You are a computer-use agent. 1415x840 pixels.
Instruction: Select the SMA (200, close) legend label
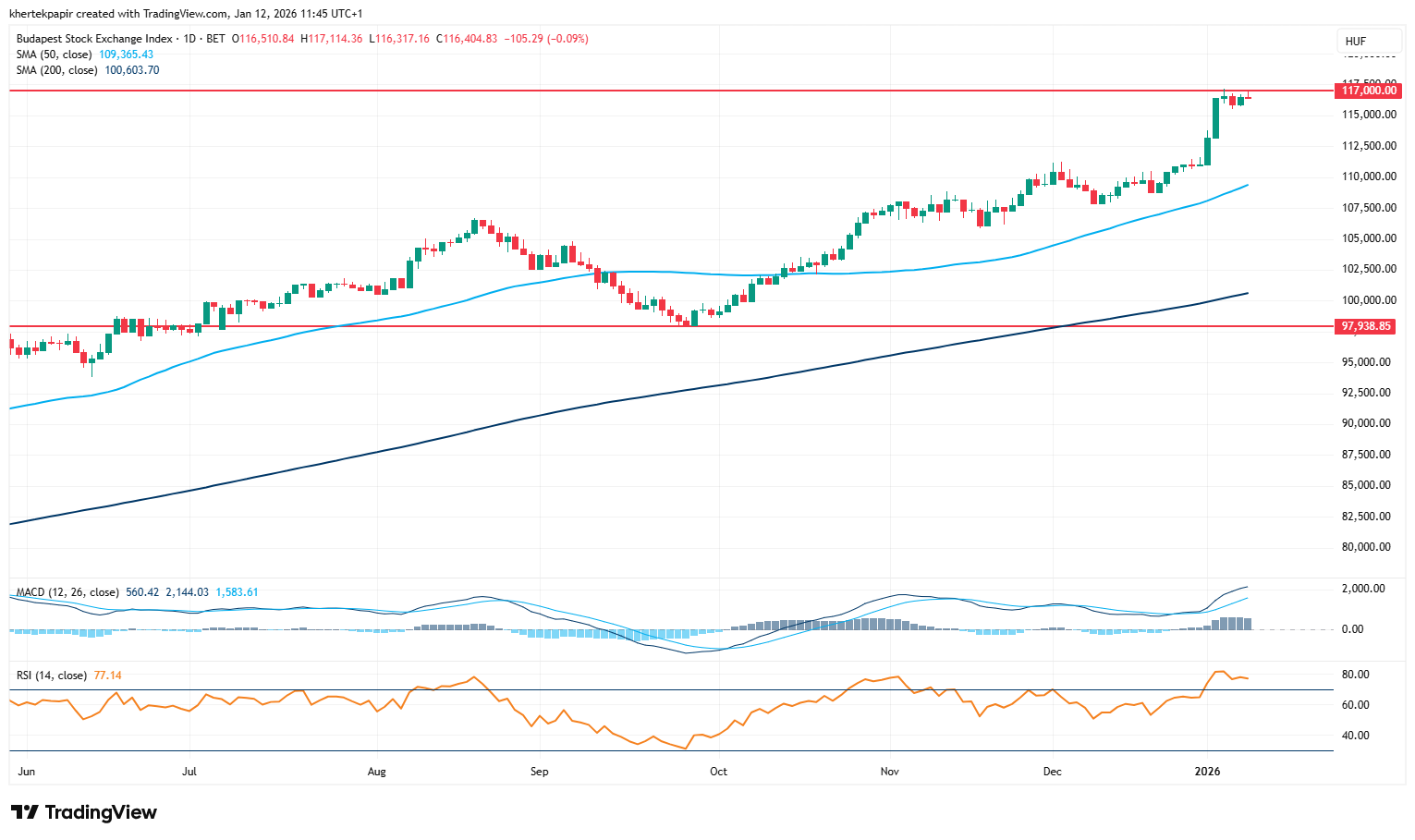[x=58, y=70]
